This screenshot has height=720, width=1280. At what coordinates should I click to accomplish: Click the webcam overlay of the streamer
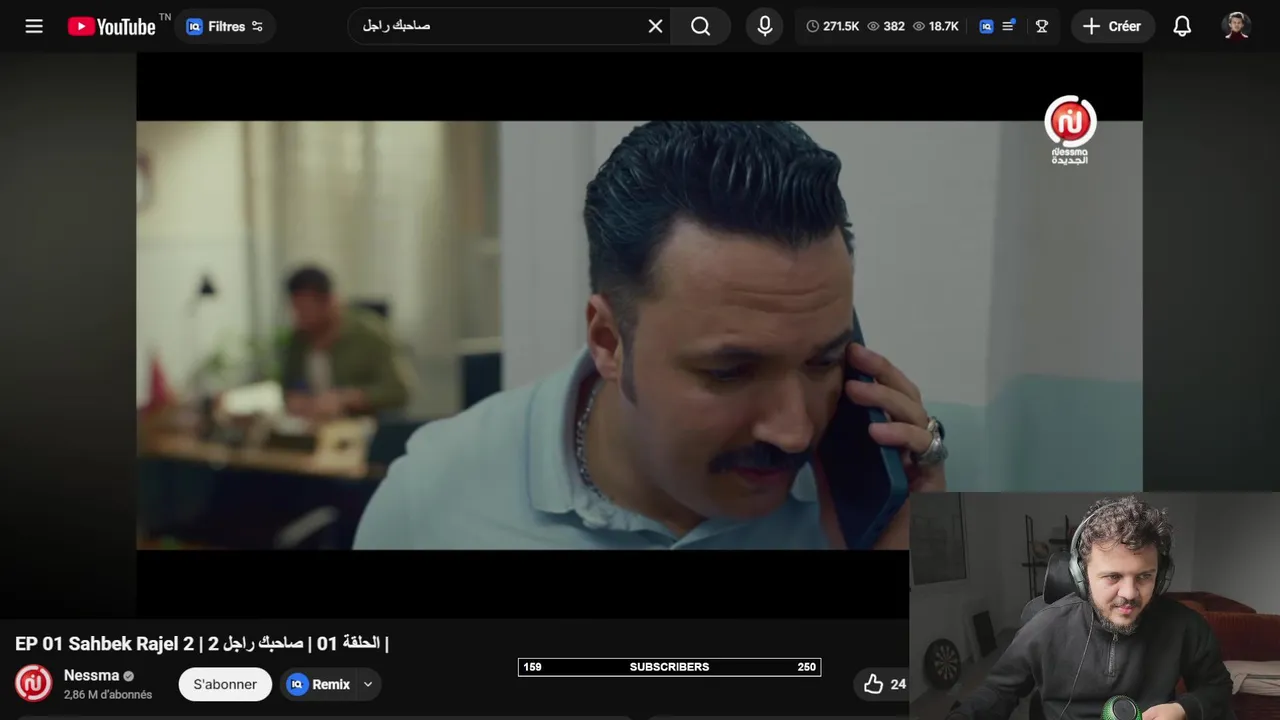point(1095,605)
